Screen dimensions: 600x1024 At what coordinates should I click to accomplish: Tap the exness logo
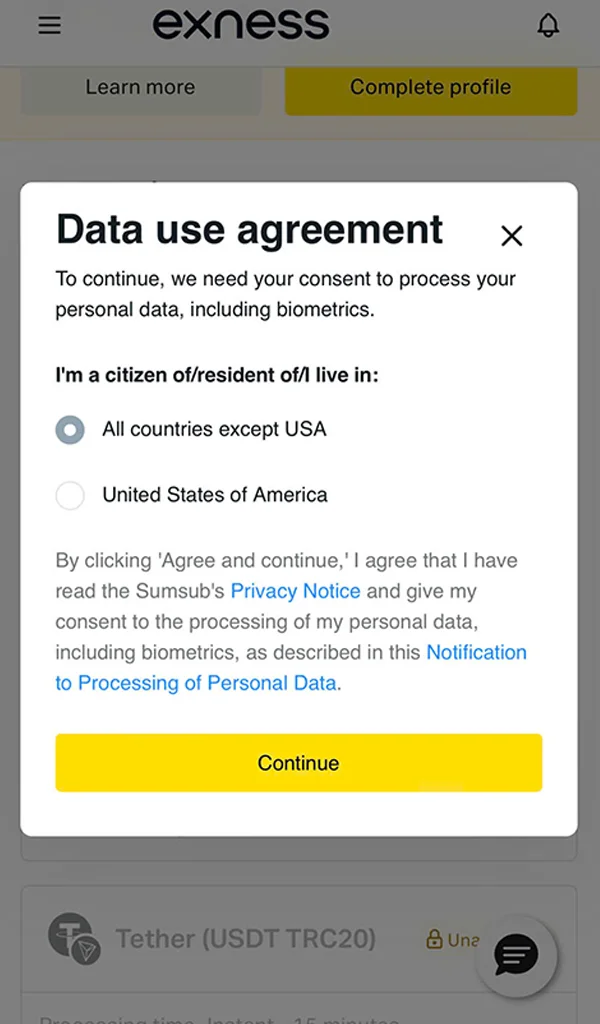pos(242,24)
